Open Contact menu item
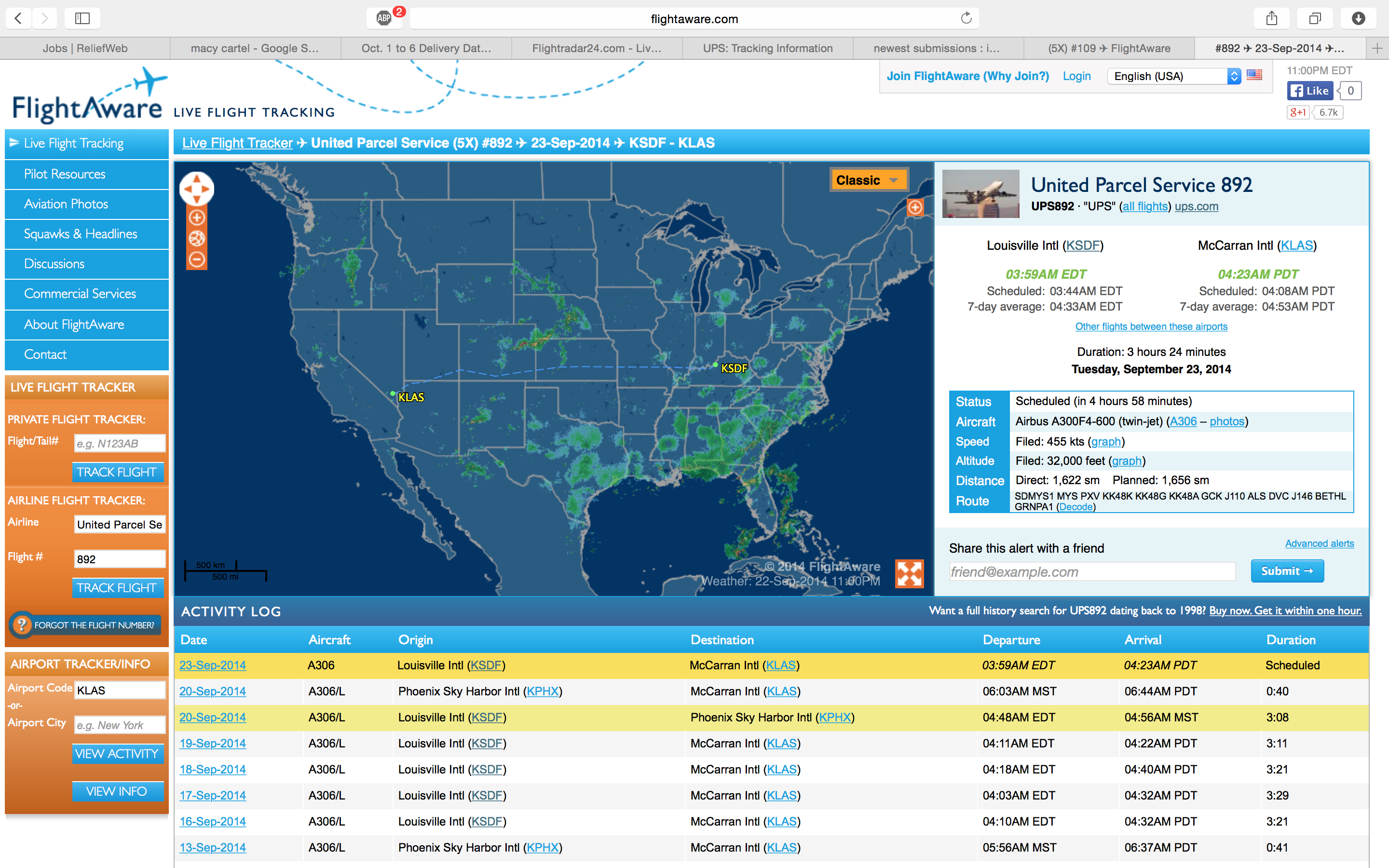This screenshot has height=868, width=1389. click(87, 354)
